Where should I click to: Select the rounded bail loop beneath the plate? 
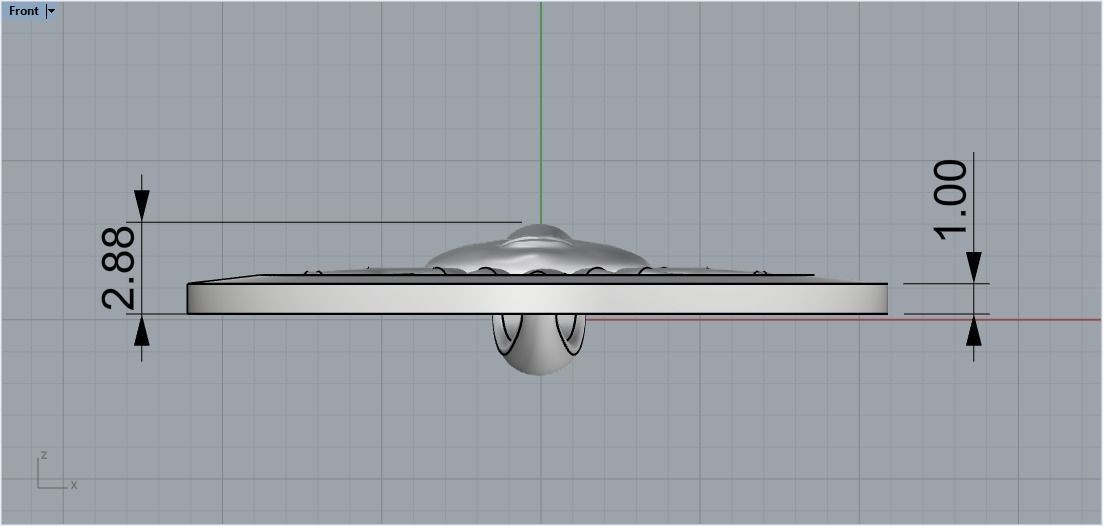538,345
